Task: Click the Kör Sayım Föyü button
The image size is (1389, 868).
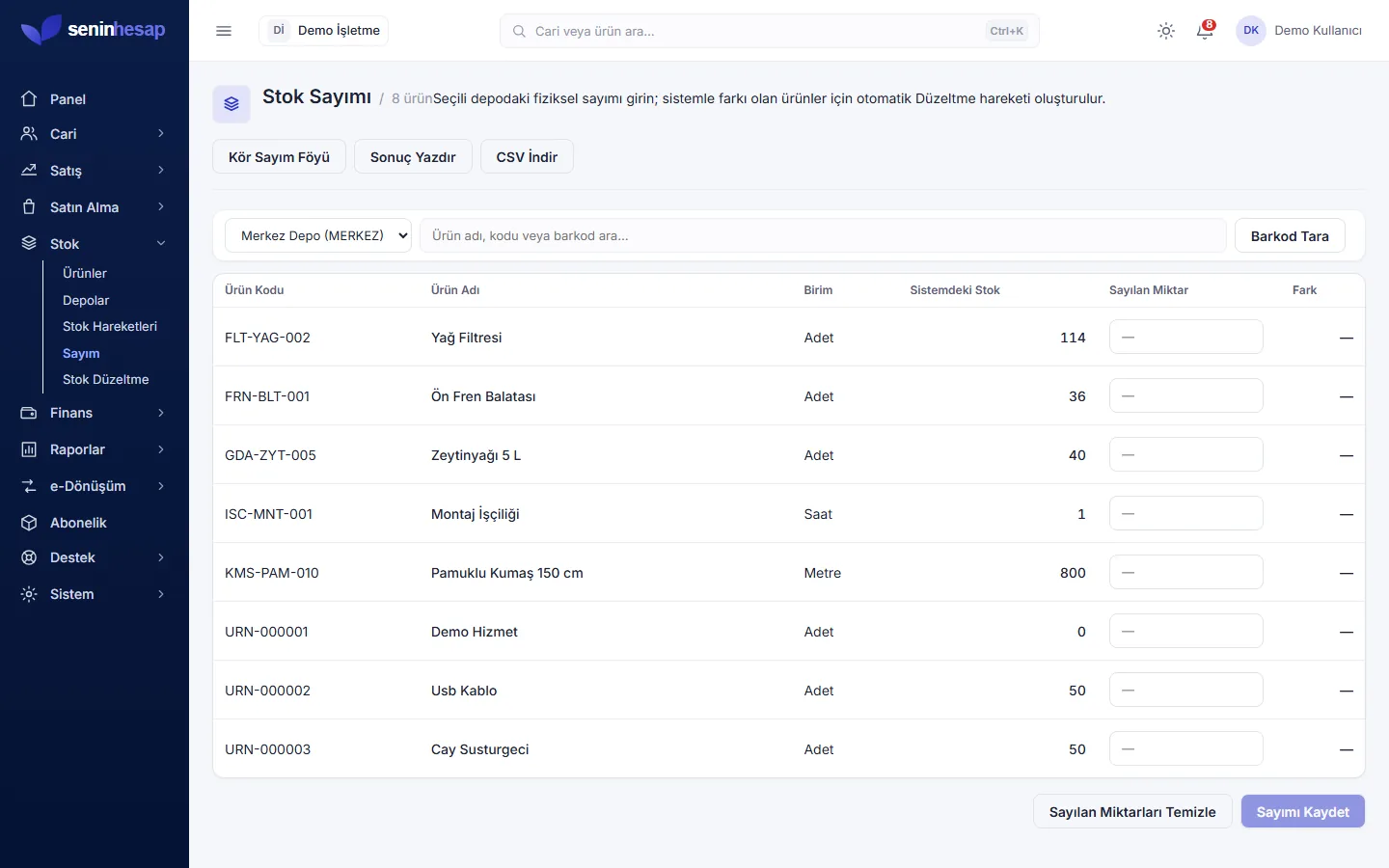Action: 279,157
